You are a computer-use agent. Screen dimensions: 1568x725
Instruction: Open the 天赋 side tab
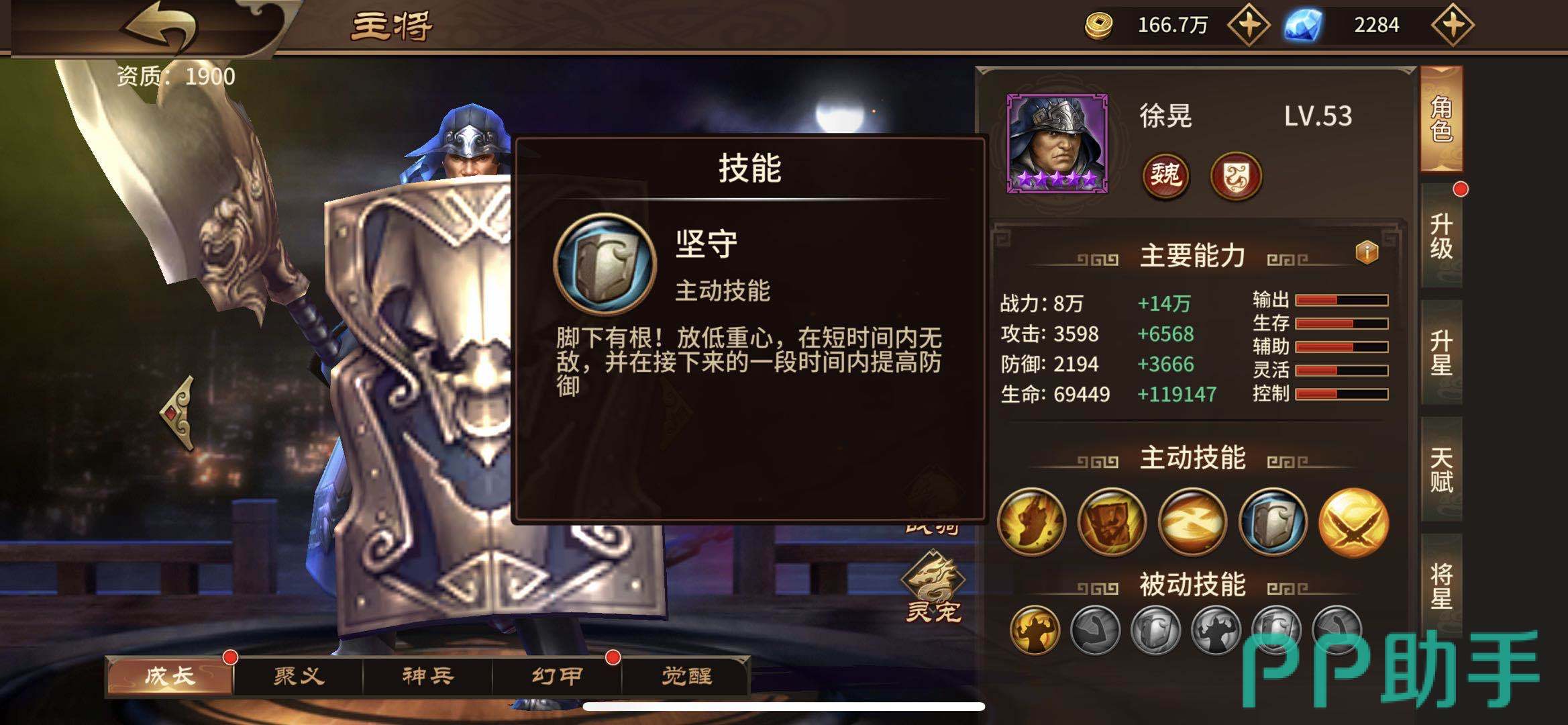(1442, 470)
